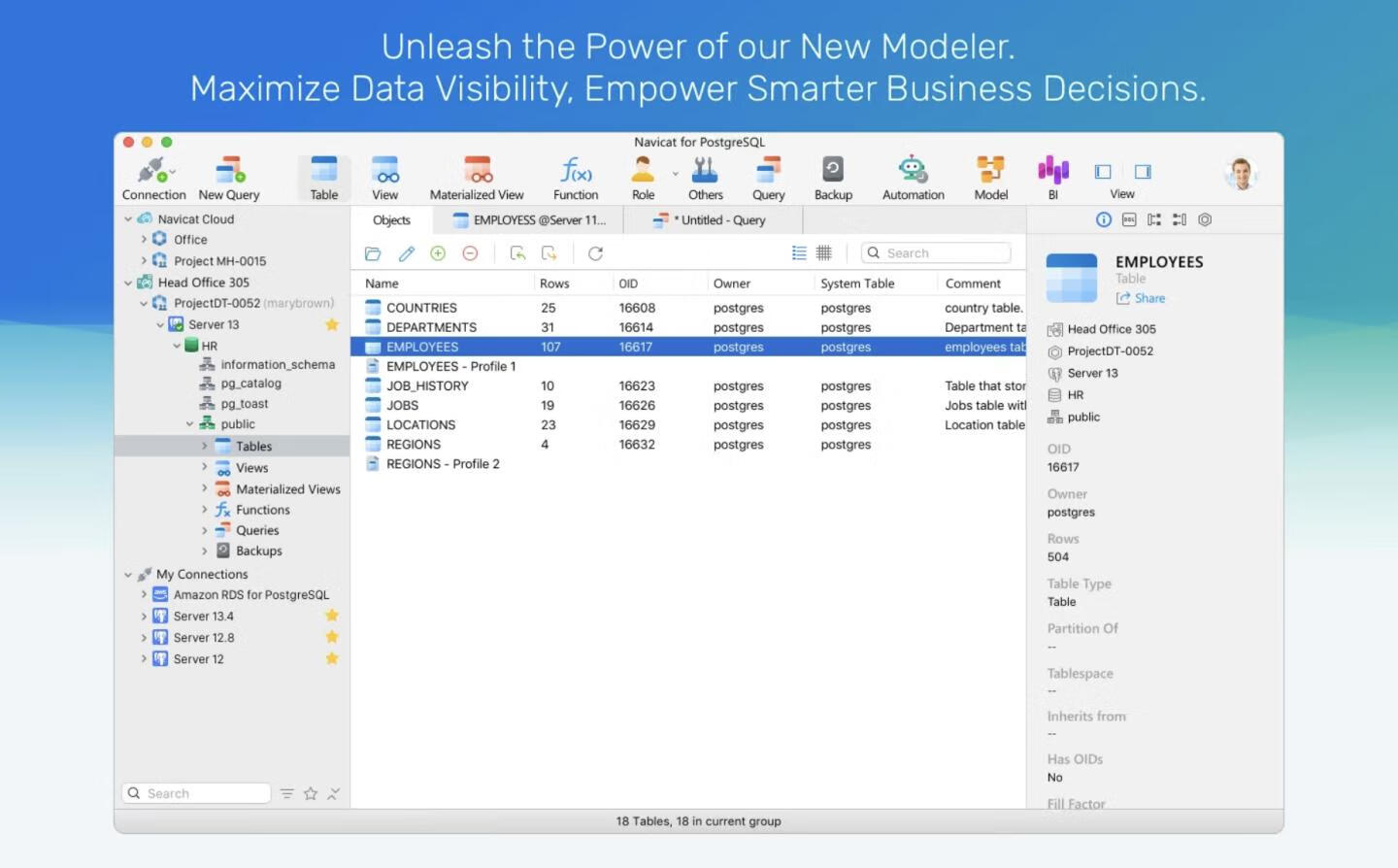The height and width of the screenshot is (868, 1398).
Task: Select the JOB_HISTORY table row
Action: coord(687,385)
